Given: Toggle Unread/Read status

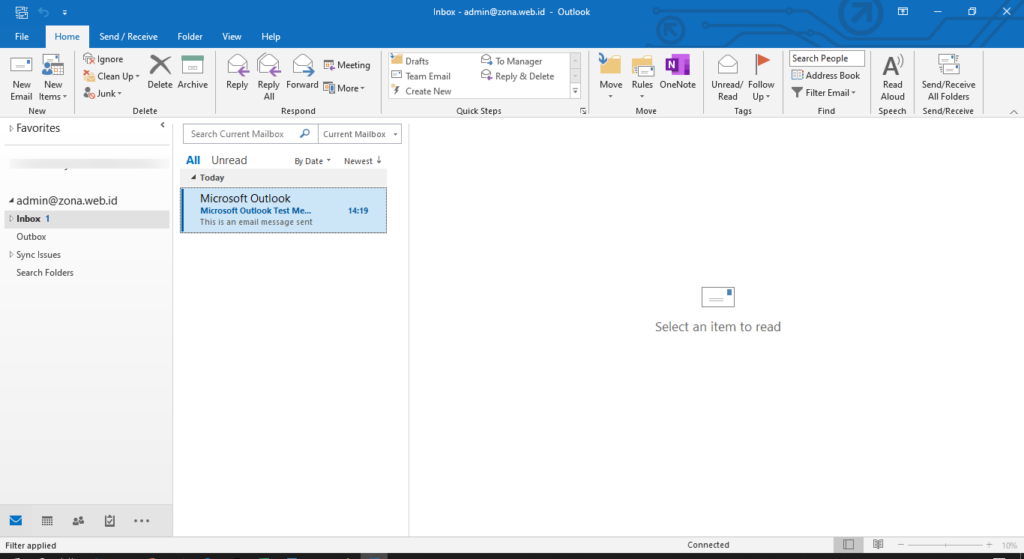Looking at the screenshot, I should tap(727, 78).
